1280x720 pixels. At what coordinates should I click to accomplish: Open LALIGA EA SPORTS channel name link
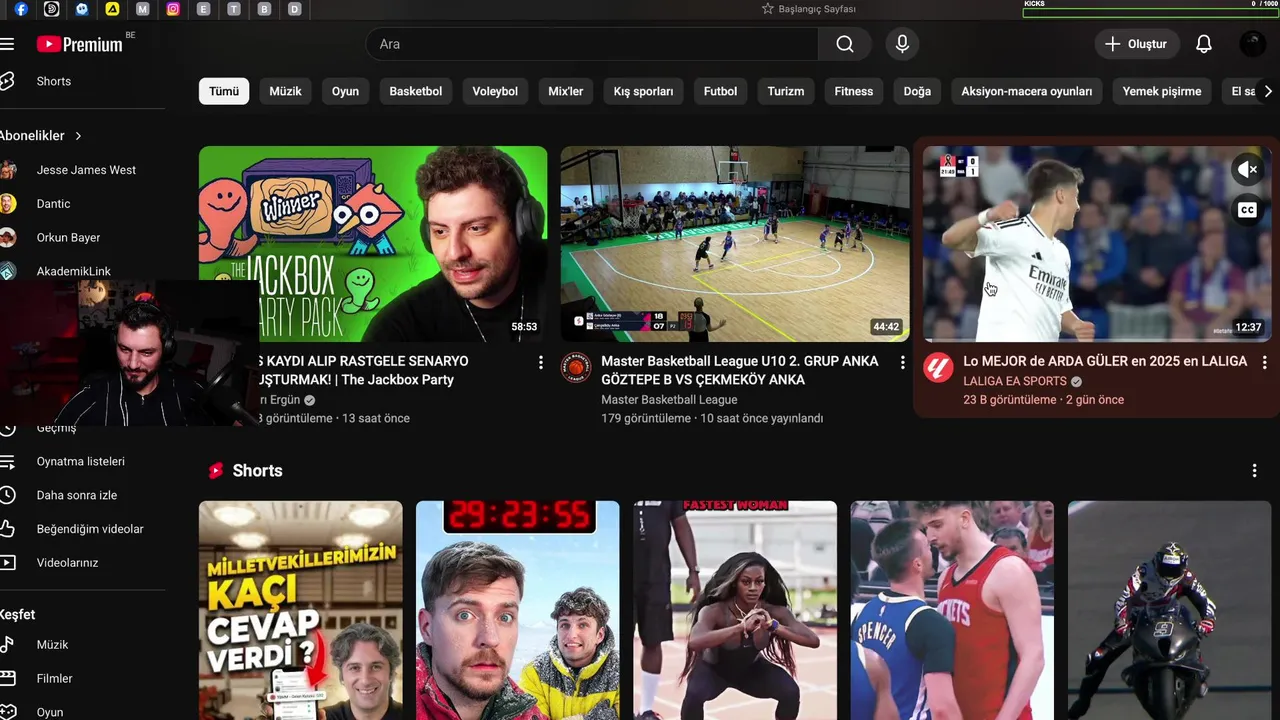coord(1015,381)
